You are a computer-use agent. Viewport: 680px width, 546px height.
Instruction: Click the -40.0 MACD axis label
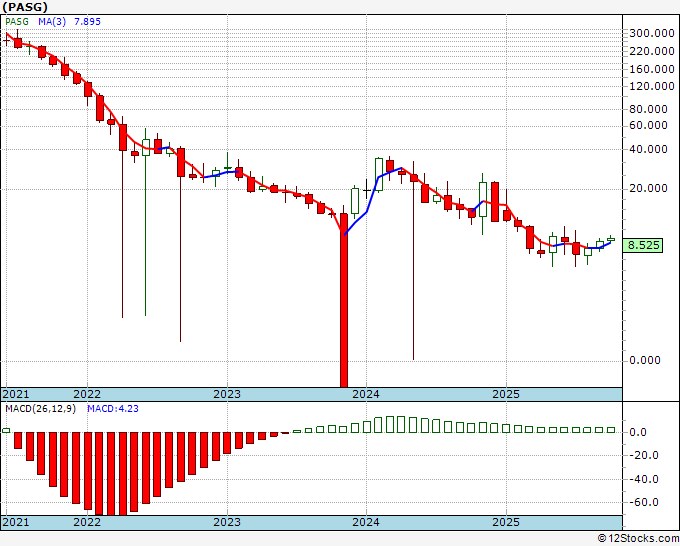(x=645, y=479)
